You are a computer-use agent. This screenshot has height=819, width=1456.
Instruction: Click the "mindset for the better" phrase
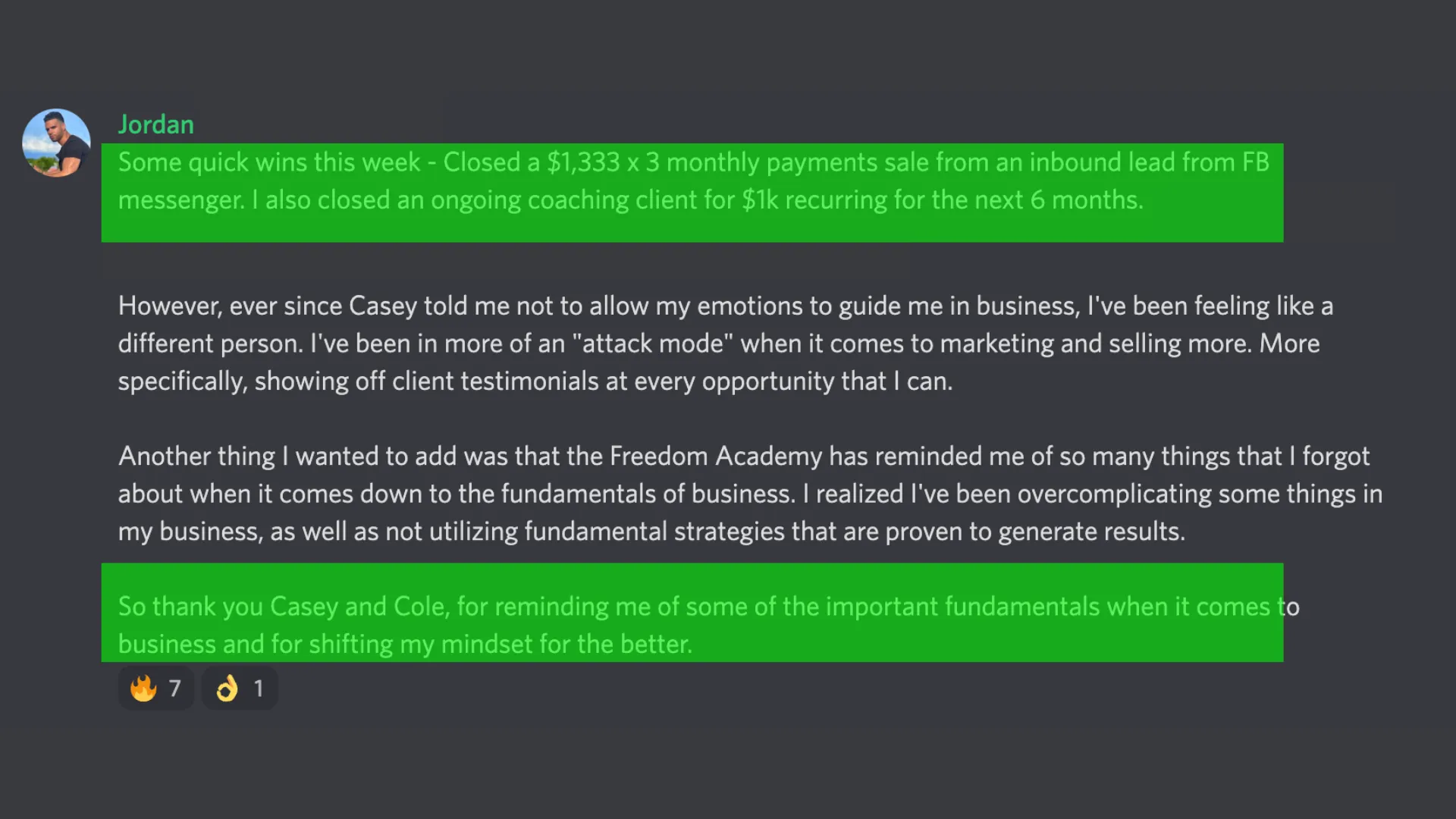pos(566,645)
